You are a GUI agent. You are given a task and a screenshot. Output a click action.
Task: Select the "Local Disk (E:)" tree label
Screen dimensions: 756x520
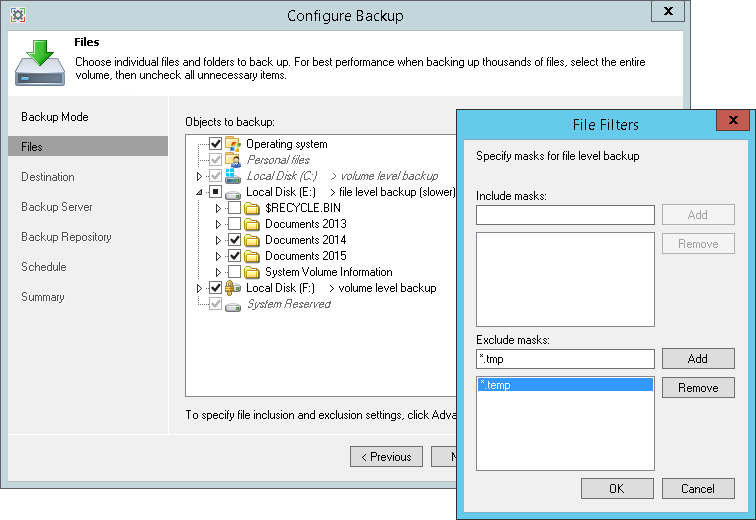click(x=281, y=192)
